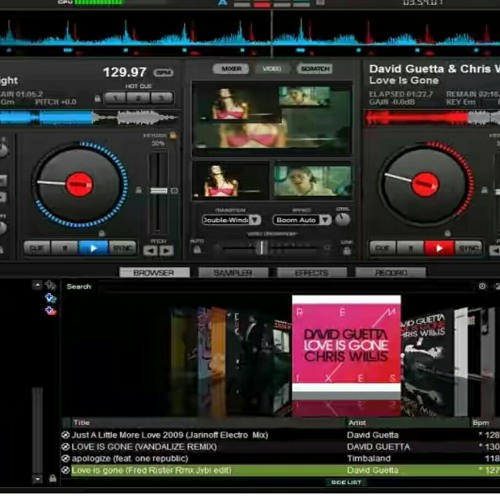Toggle the lock icon left of left pitch slider
The height and width of the screenshot is (500, 500).
139,190
